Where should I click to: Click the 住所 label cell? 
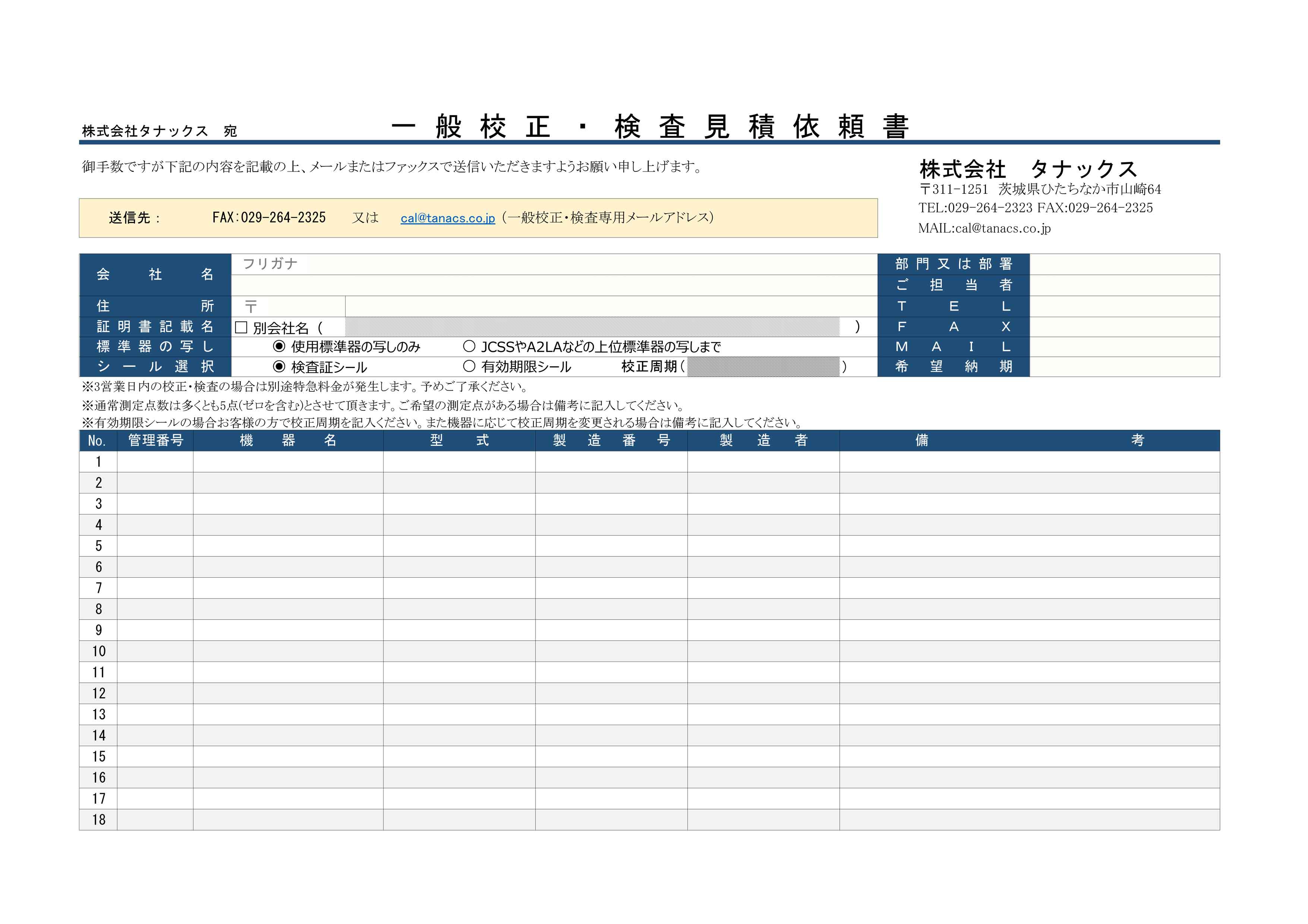[x=155, y=306]
